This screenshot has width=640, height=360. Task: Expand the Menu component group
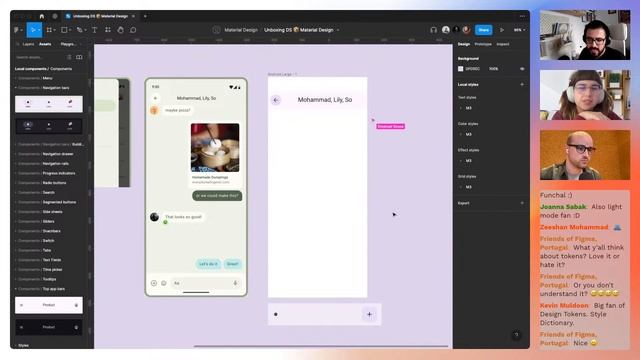point(16,78)
